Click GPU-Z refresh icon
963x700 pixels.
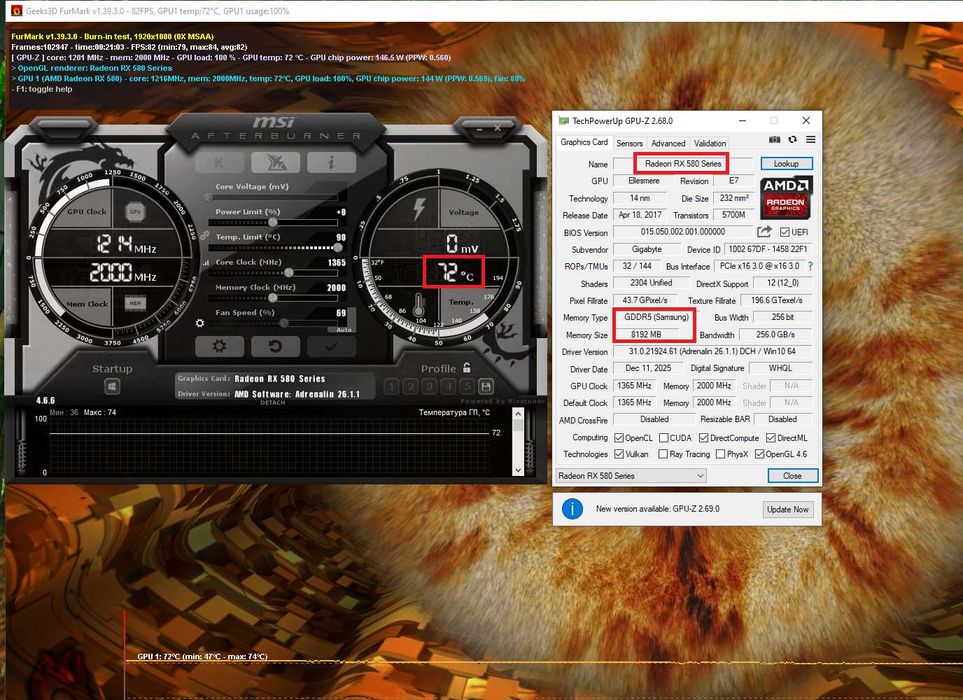(x=793, y=139)
